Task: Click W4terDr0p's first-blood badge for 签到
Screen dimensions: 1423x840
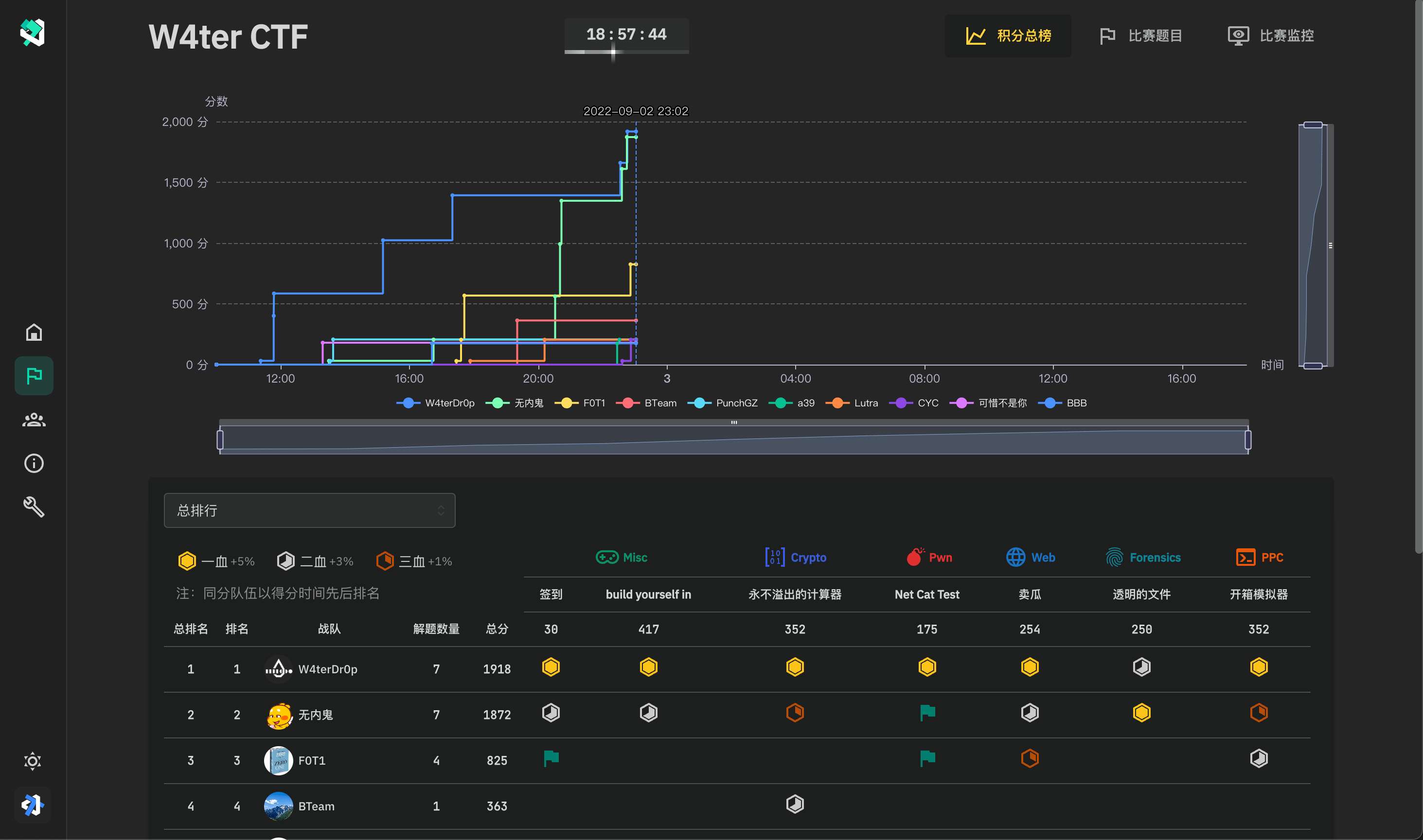Action: 551,667
